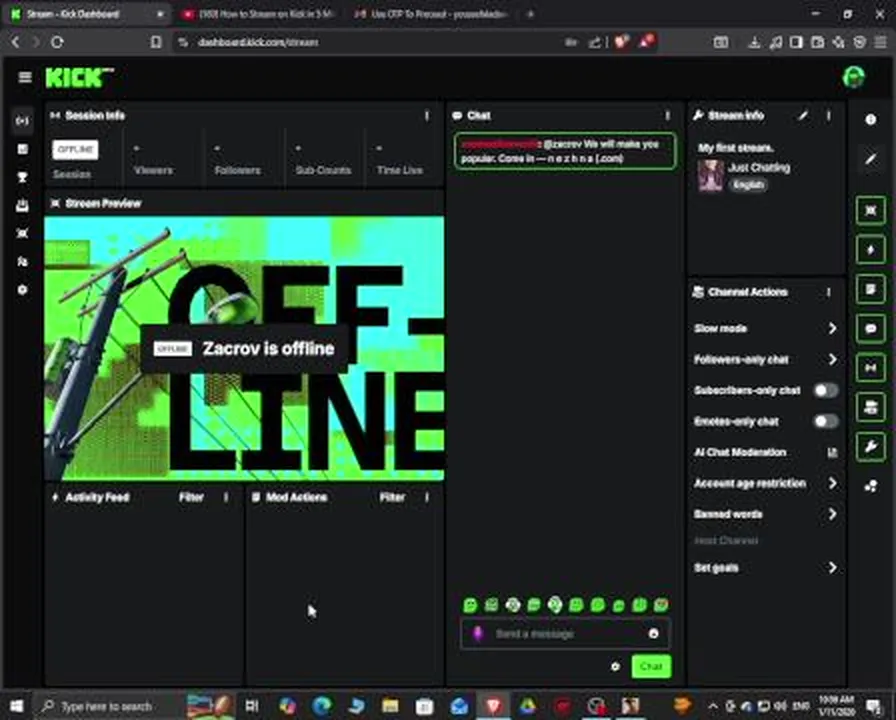
Task: Open the green profile avatar menu
Action: [x=854, y=77]
